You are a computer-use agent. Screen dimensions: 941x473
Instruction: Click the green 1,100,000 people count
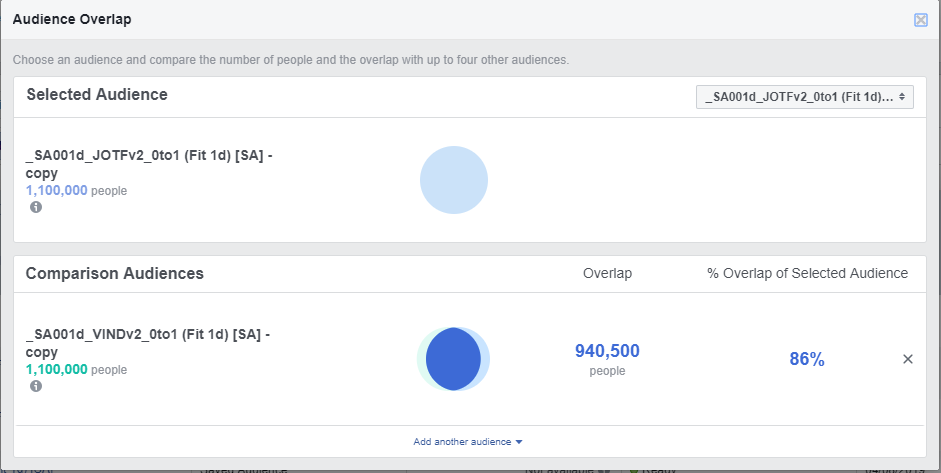coord(56,369)
